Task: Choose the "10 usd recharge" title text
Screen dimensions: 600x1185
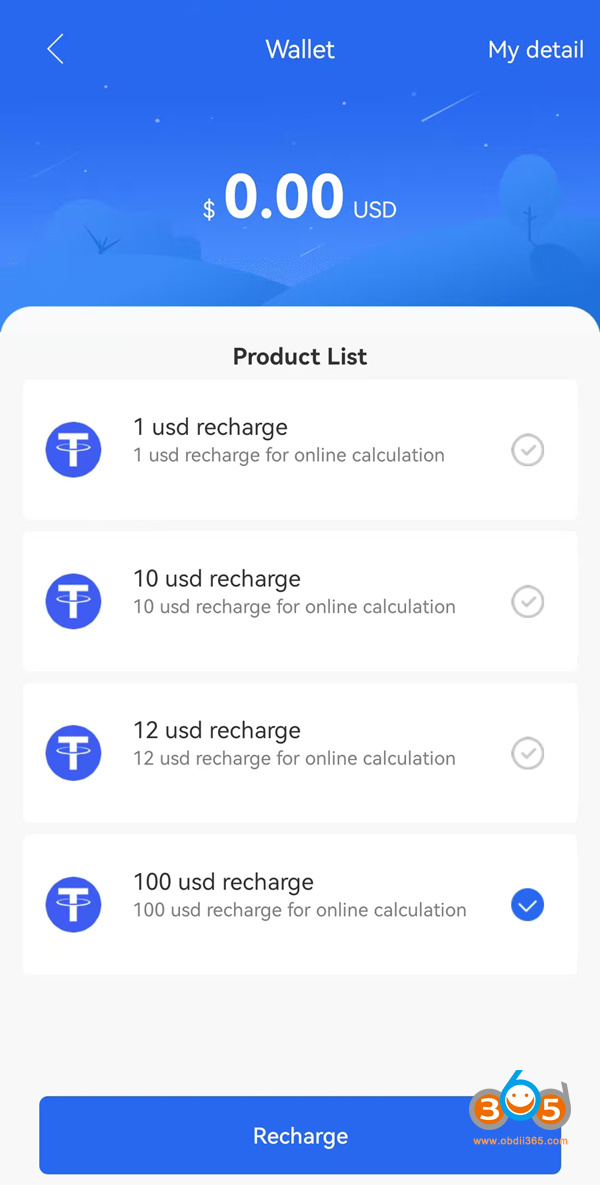Action: (216, 579)
